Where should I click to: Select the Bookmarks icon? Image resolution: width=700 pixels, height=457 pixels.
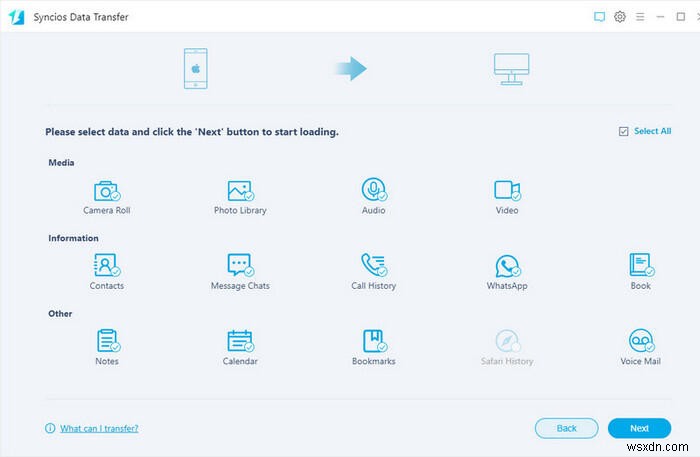[x=374, y=341]
